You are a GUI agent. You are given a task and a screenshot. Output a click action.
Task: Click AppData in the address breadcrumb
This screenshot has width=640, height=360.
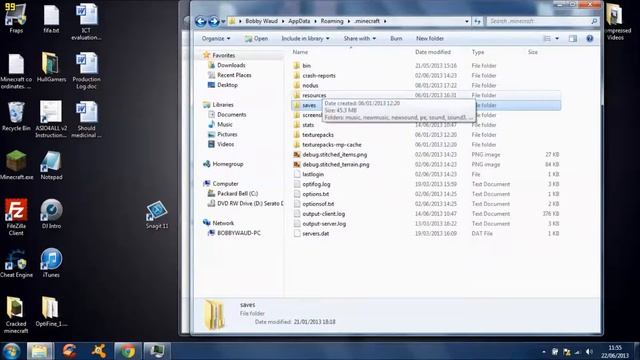(299, 21)
